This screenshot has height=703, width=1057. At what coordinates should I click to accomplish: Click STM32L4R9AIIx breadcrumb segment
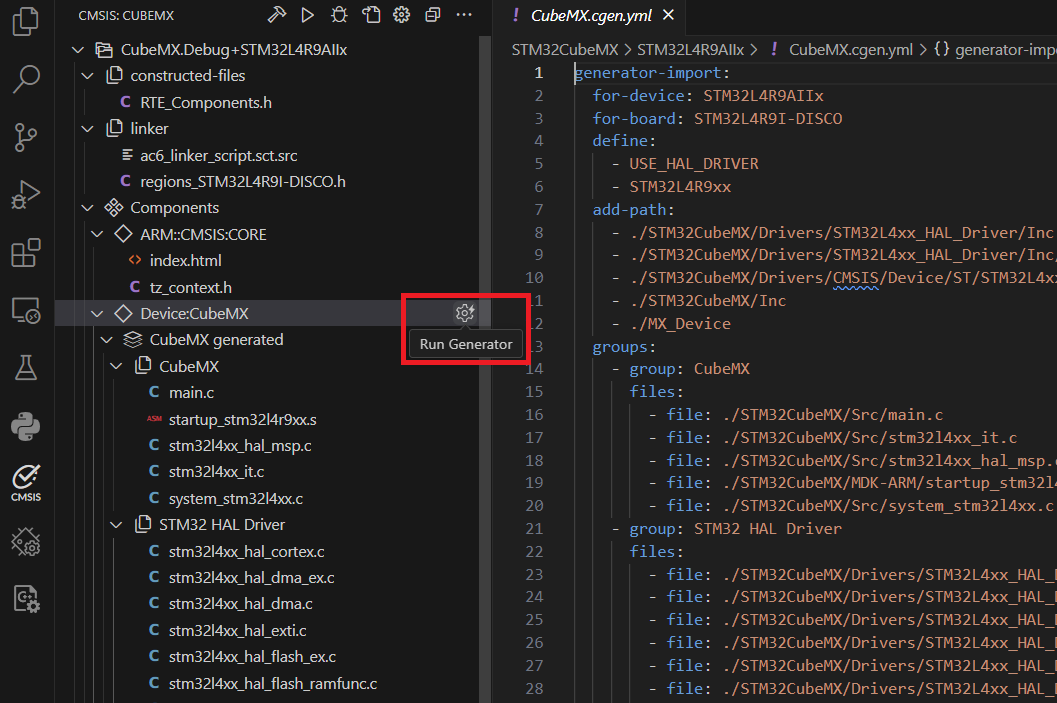(x=691, y=50)
